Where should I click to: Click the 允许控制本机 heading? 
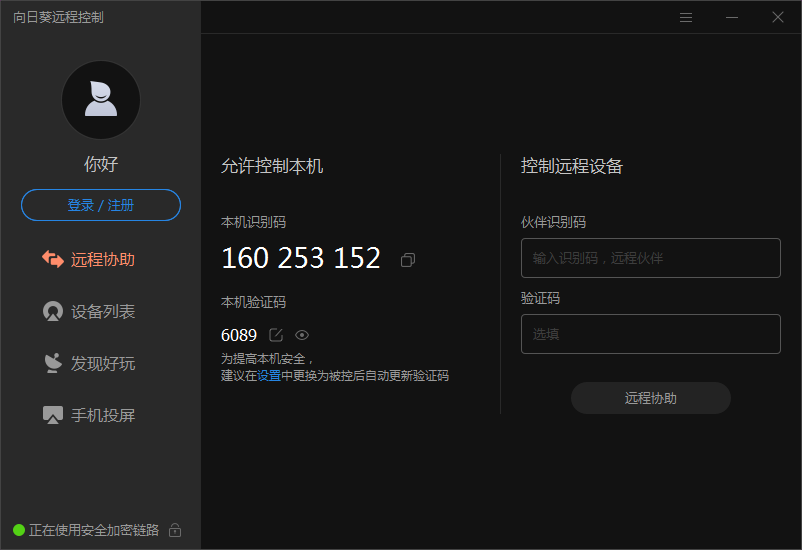(x=272, y=166)
